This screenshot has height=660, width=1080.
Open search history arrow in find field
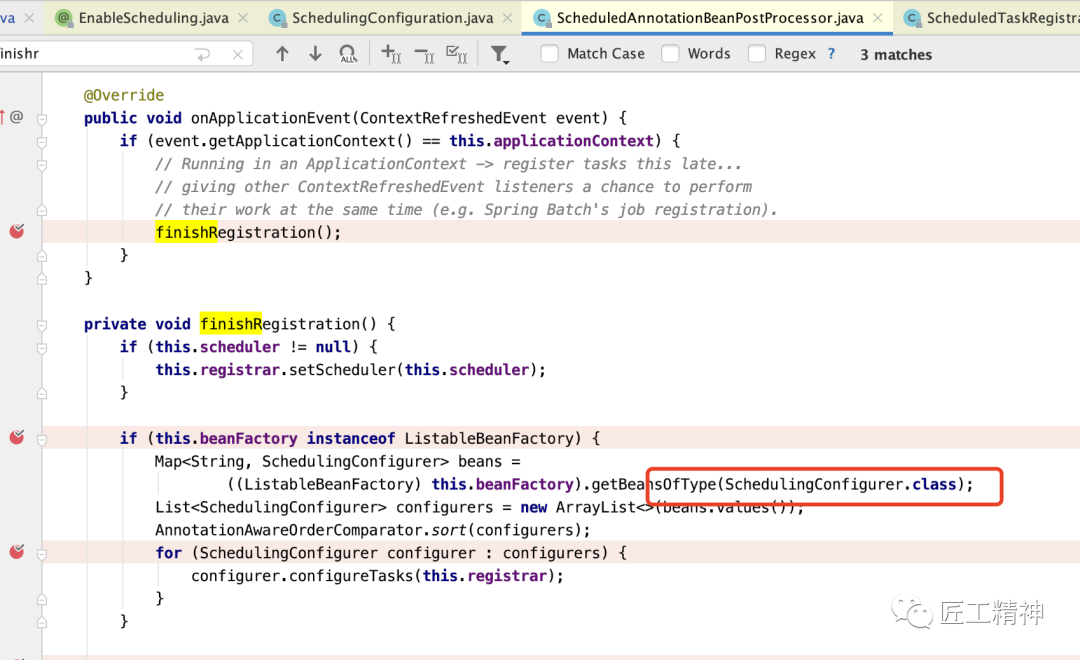tap(202, 54)
